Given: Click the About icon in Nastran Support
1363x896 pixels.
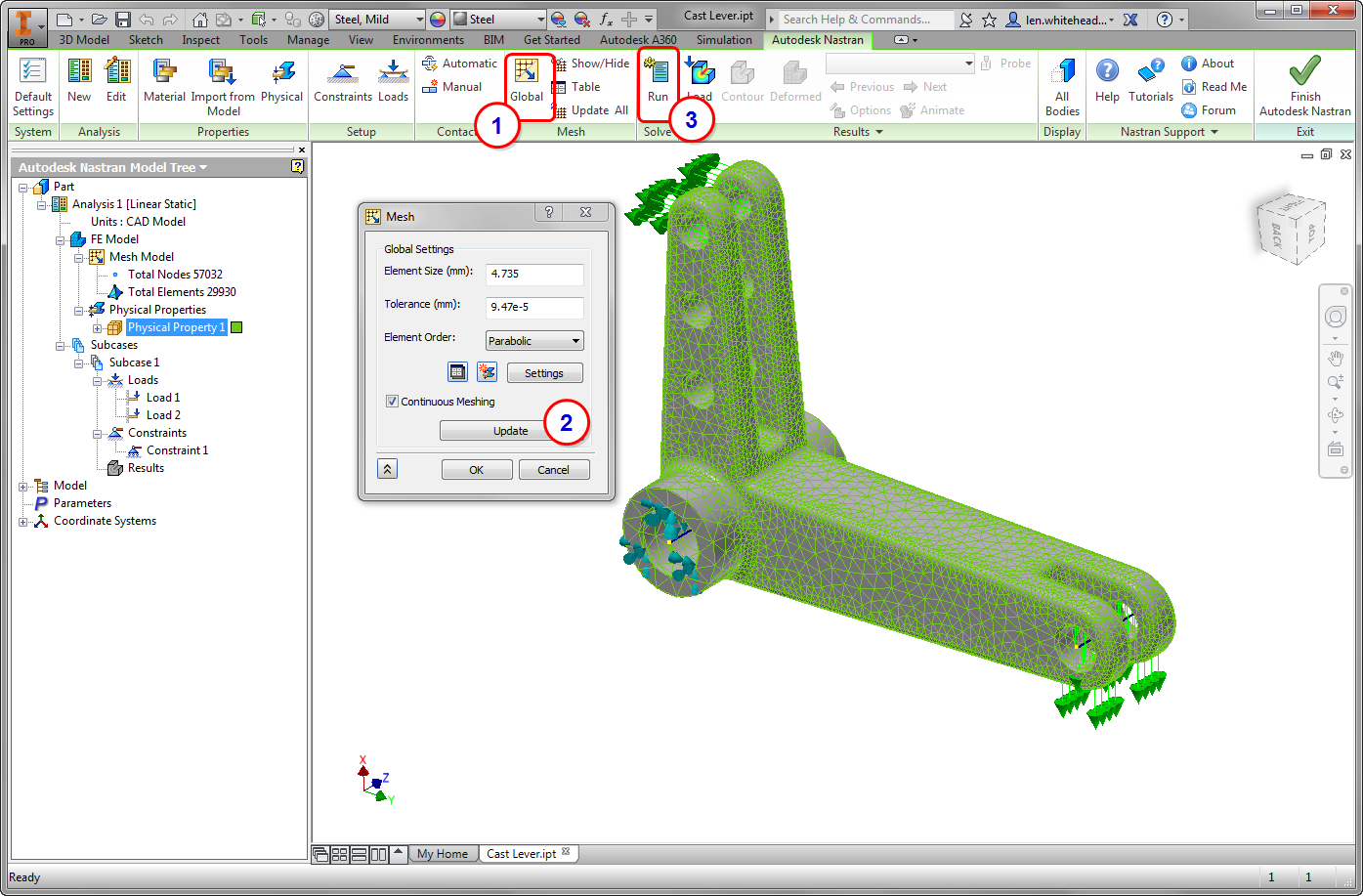Looking at the screenshot, I should (1189, 64).
